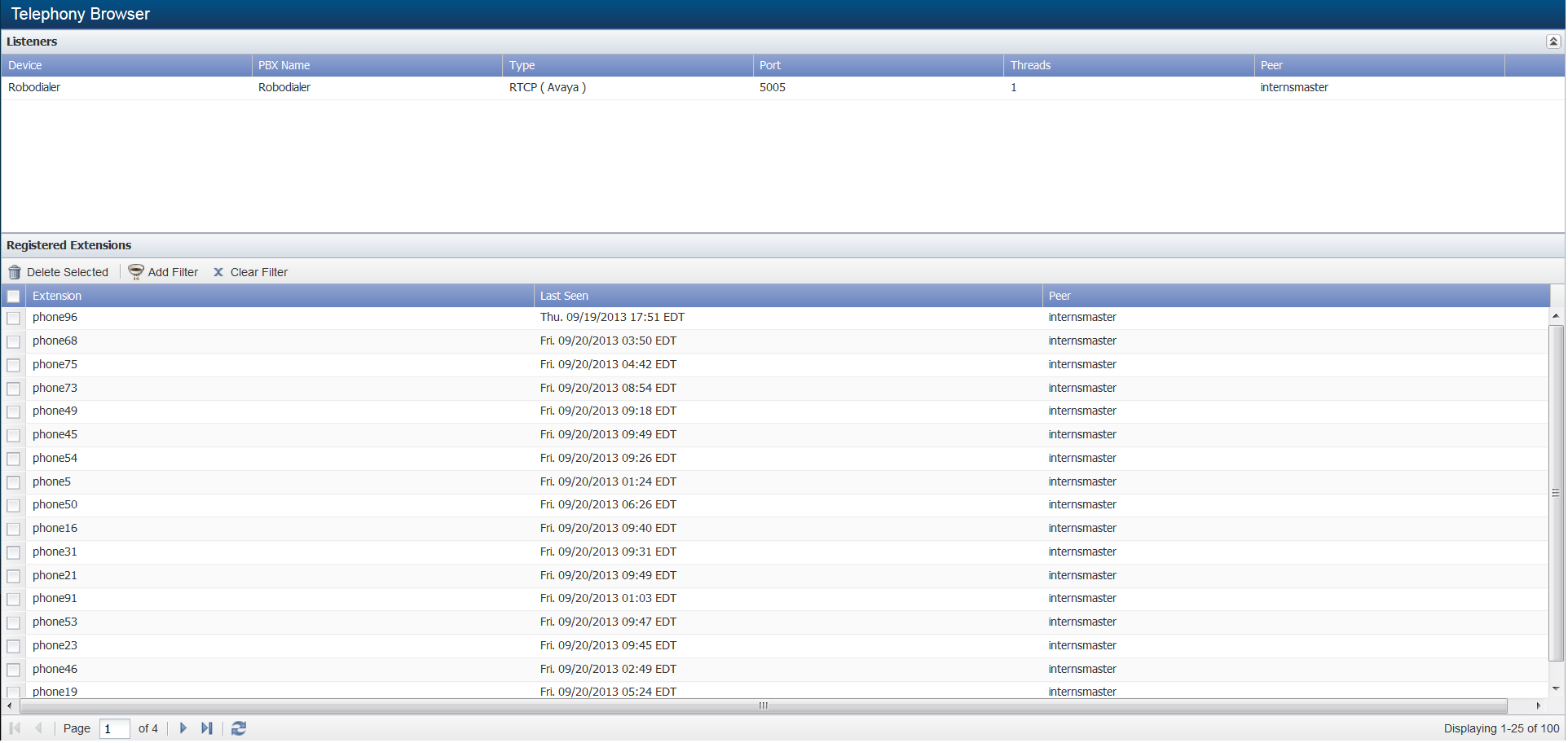Screen dimensions: 1568x743
Task: Click the vertical scrollbar up arrow
Action: tap(1556, 316)
